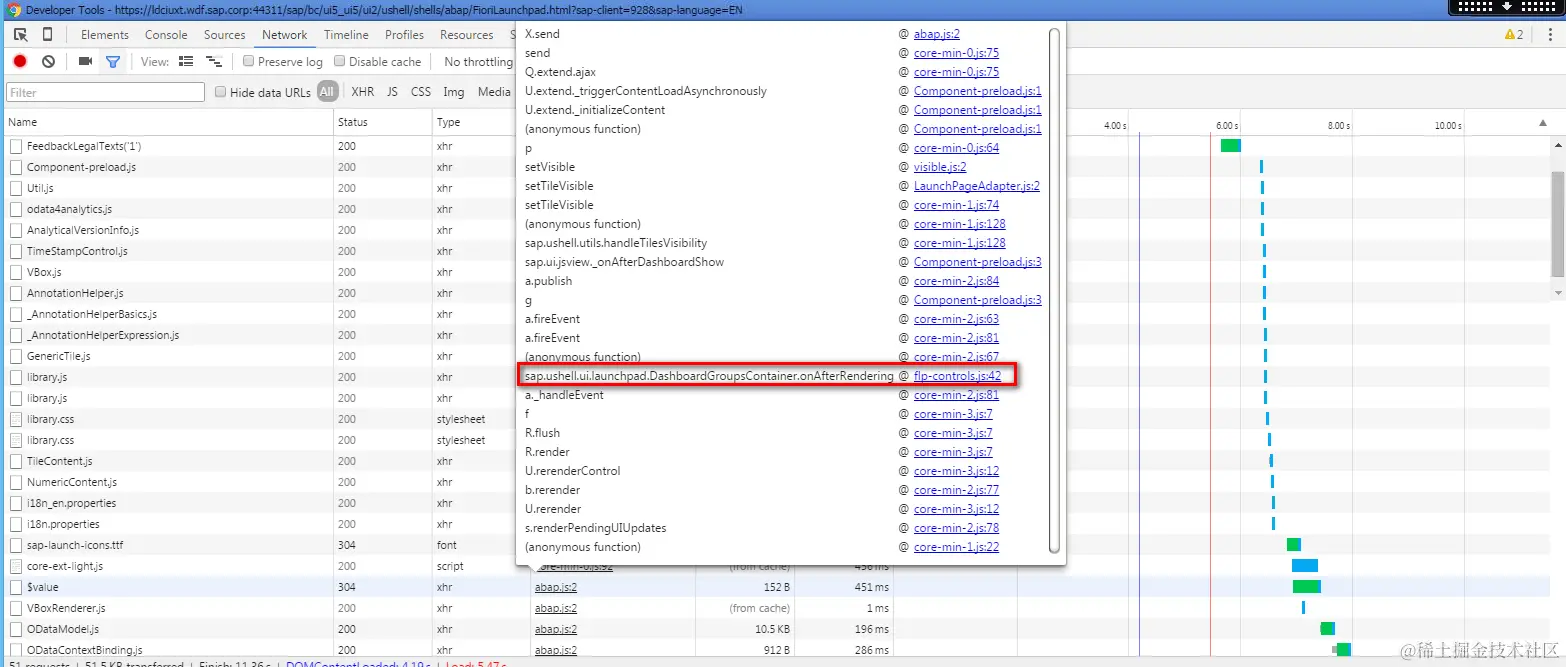Image resolution: width=1566 pixels, height=667 pixels.
Task: Click the red record network log button
Action: [20, 62]
